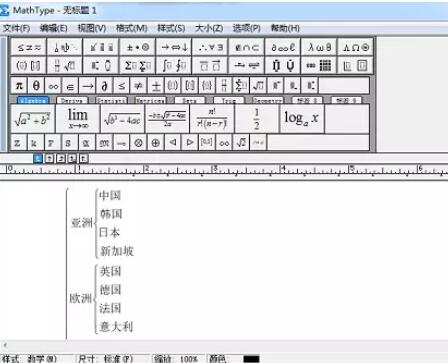This screenshot has width=448, height=363.
Task: Switch to the Geometry tab
Action: pyautogui.click(x=268, y=100)
